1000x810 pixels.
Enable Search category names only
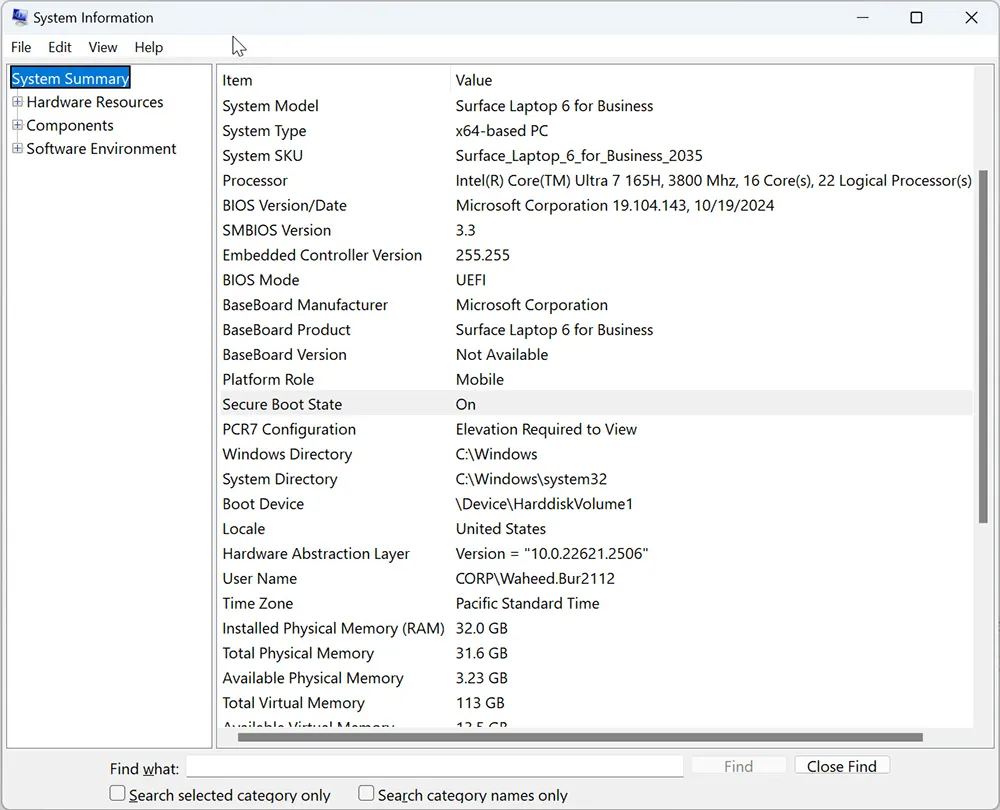[x=366, y=792]
